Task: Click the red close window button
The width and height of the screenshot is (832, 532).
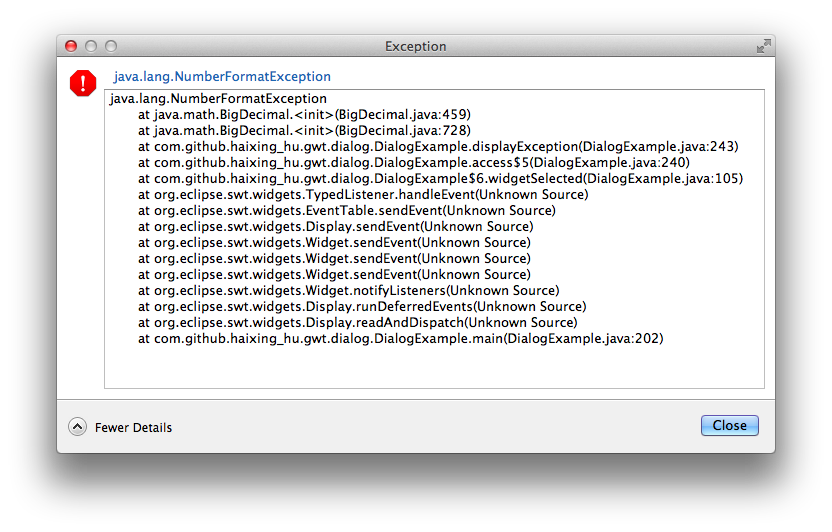Action: point(71,46)
